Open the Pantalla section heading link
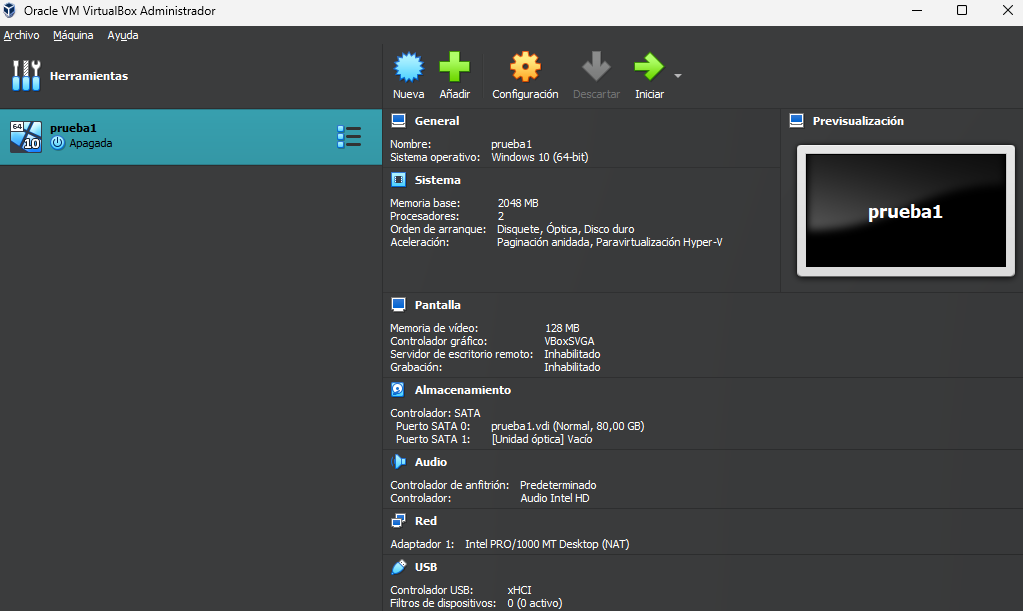Image resolution: width=1023 pixels, height=611 pixels. point(437,305)
